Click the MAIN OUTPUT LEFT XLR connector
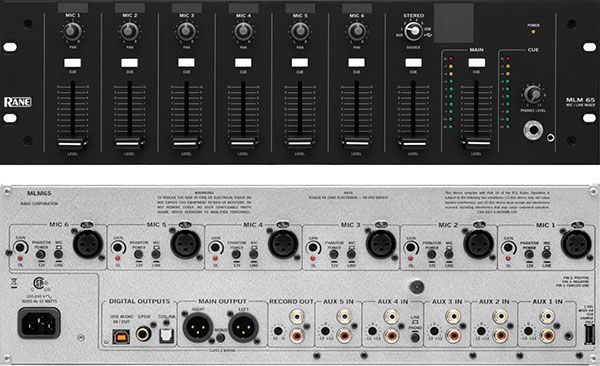This screenshot has height=366, width=600. pos(243,327)
